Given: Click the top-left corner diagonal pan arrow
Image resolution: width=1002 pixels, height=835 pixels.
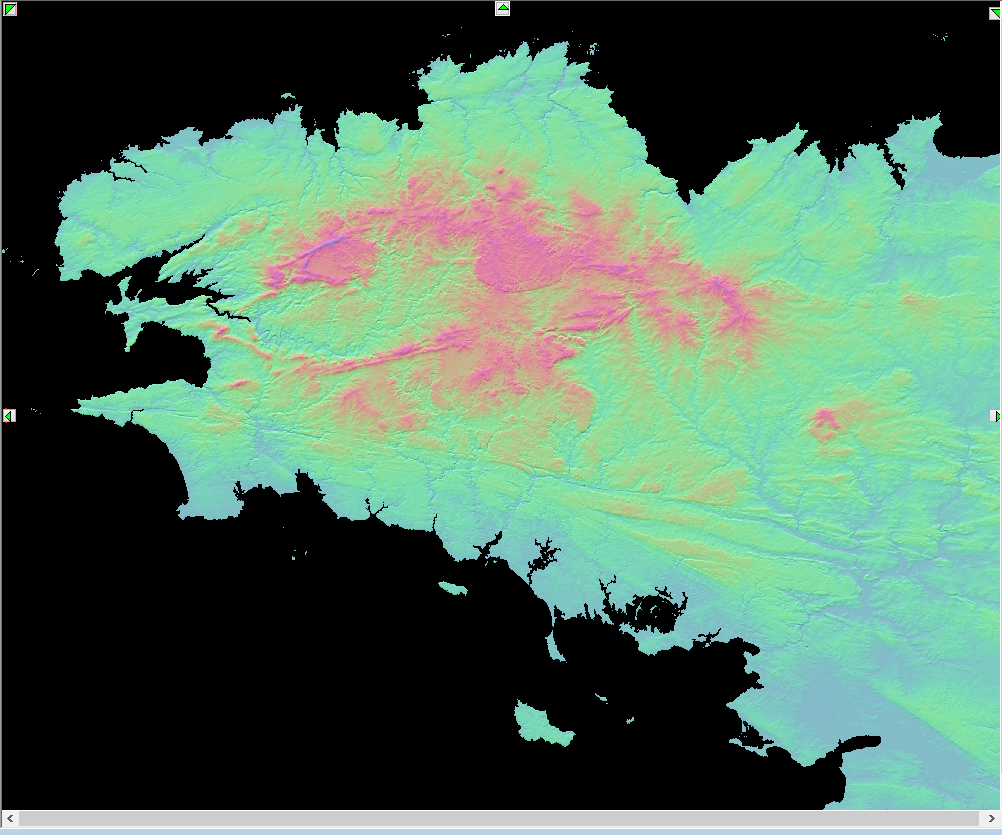Looking at the screenshot, I should point(10,8).
